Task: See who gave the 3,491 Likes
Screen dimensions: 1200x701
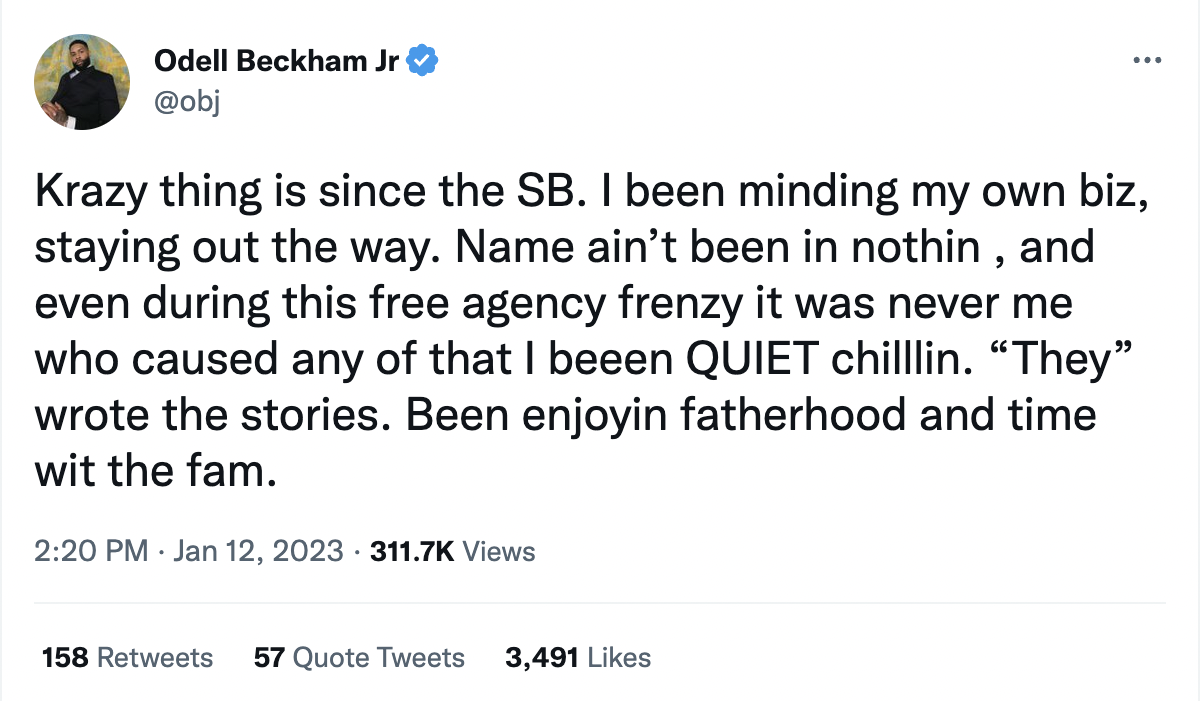Action: (578, 657)
